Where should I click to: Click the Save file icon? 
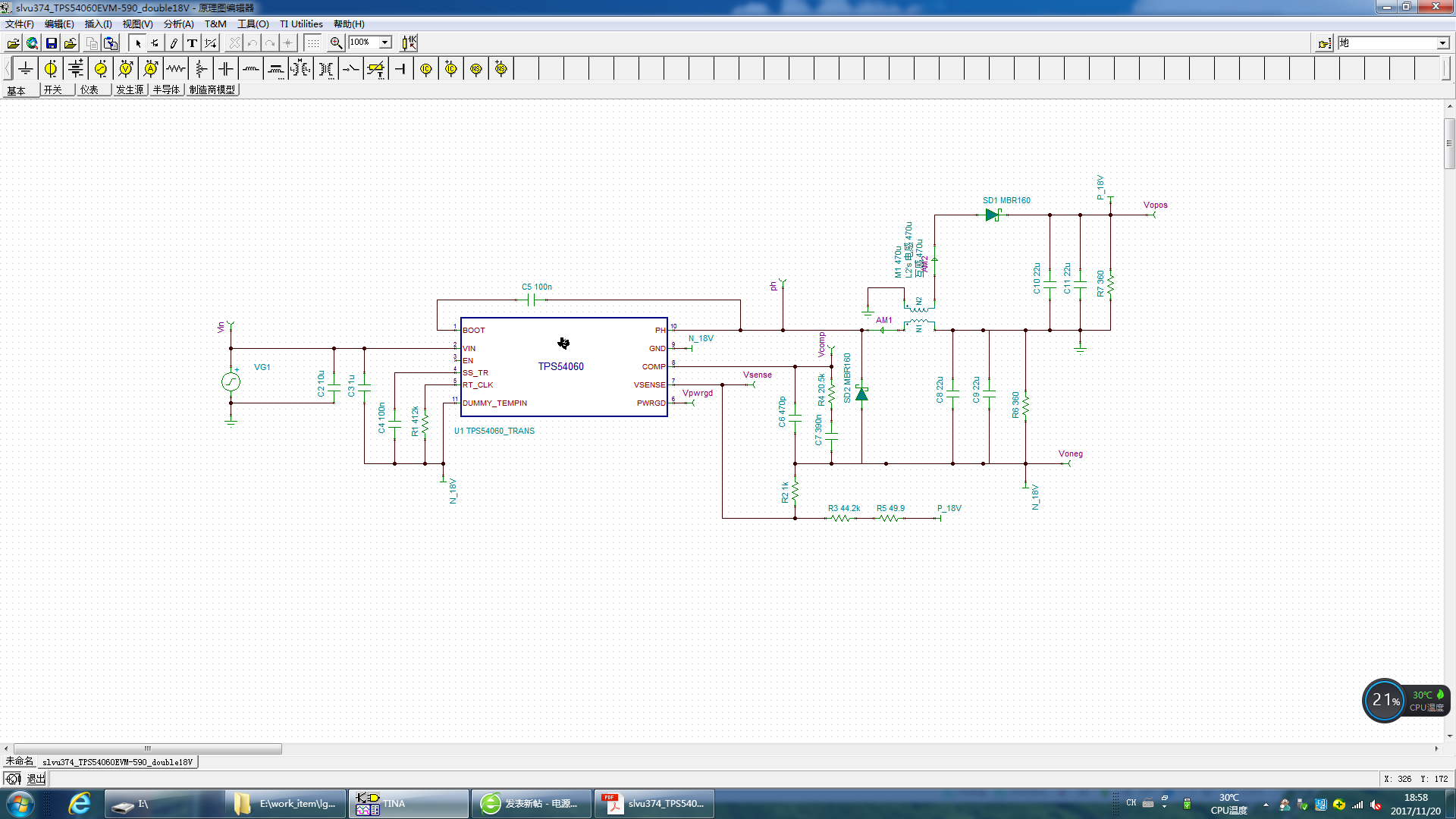(52, 43)
